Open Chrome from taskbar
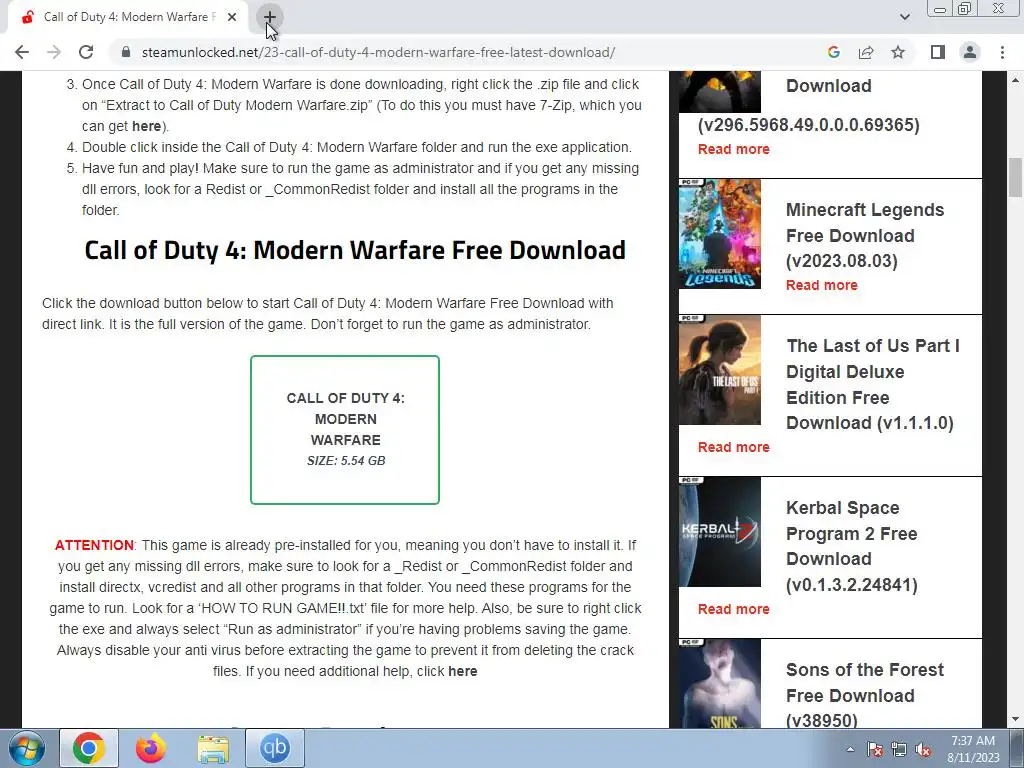1024x768 pixels. click(89, 748)
